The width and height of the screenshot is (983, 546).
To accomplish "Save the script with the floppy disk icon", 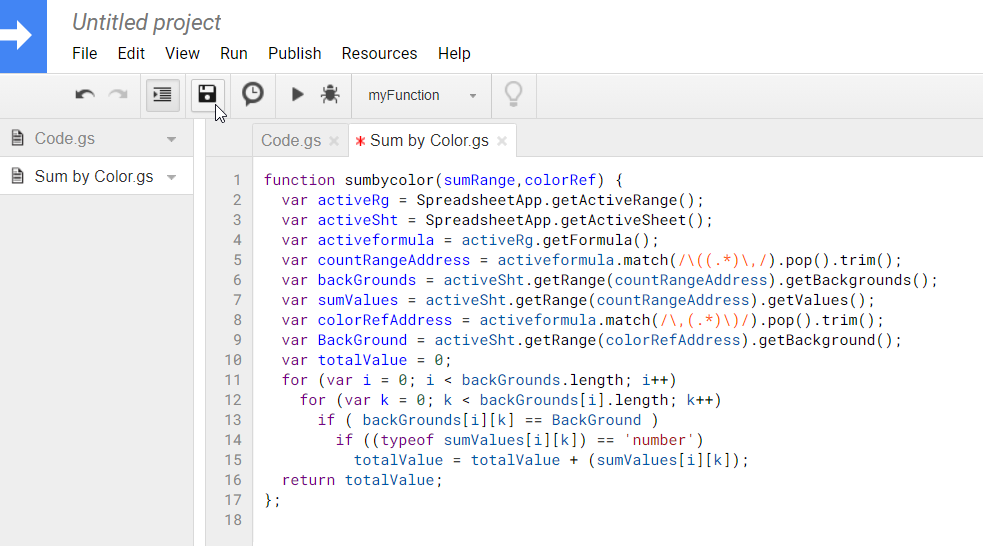I will click(207, 95).
